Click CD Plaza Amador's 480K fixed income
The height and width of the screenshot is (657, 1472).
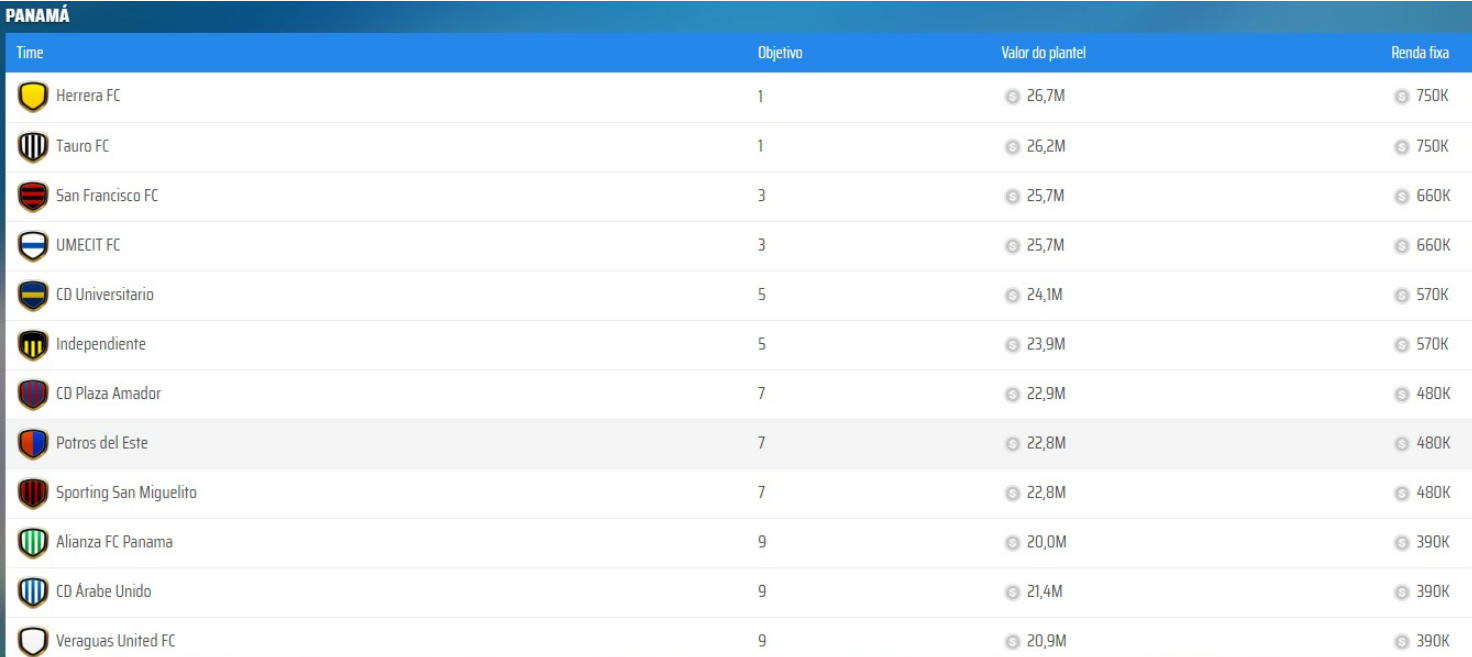click(1433, 393)
